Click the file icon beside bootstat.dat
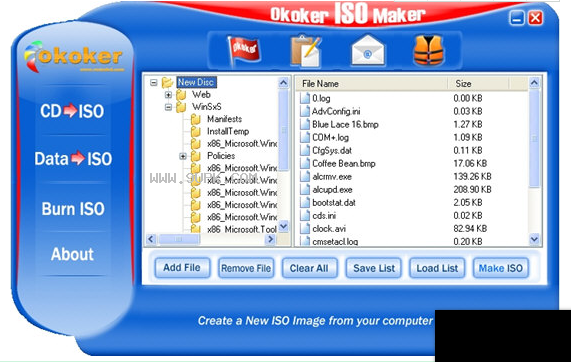Screen dimensions: 571x362 pyautogui.click(x=305, y=203)
